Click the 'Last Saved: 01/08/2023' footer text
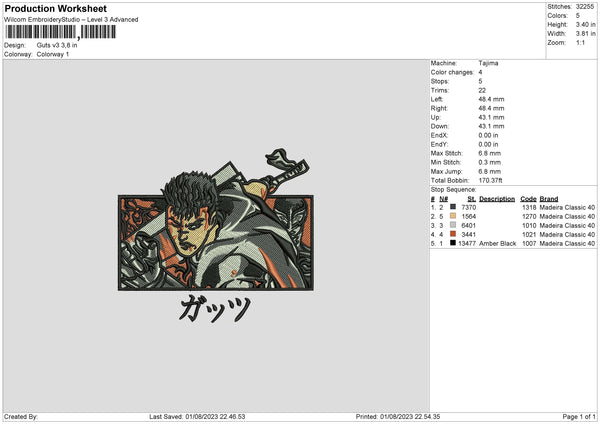The width and height of the screenshot is (600, 424). (197, 417)
